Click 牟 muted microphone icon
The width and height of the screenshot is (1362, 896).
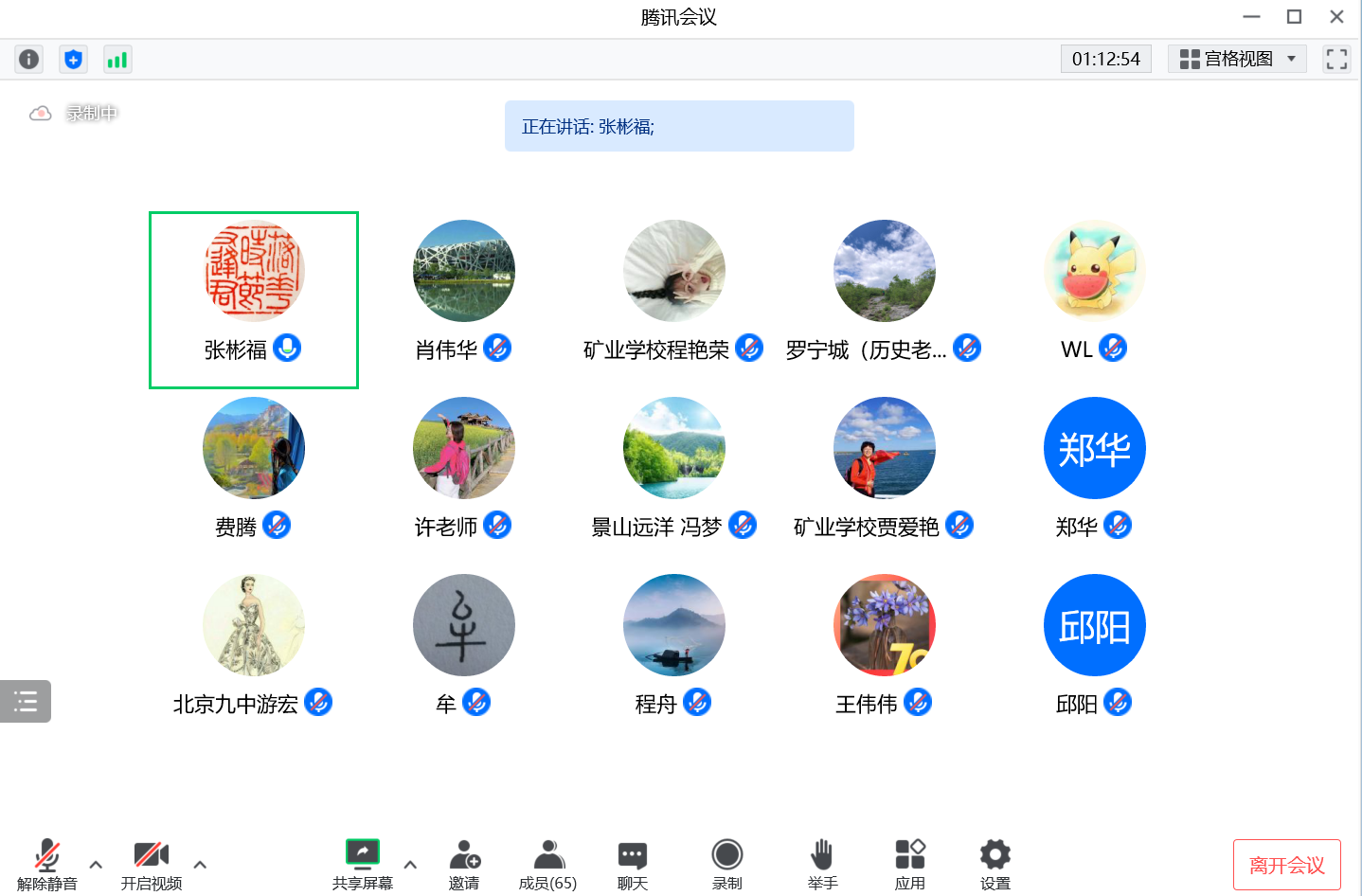point(476,702)
